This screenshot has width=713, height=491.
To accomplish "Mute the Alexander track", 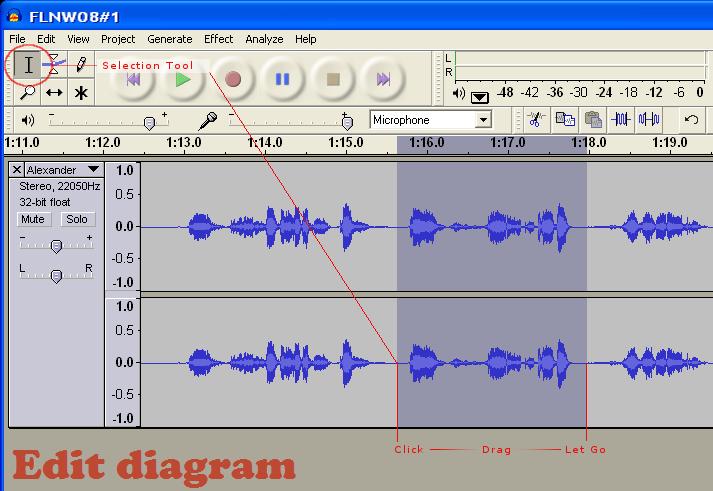I will point(33,219).
